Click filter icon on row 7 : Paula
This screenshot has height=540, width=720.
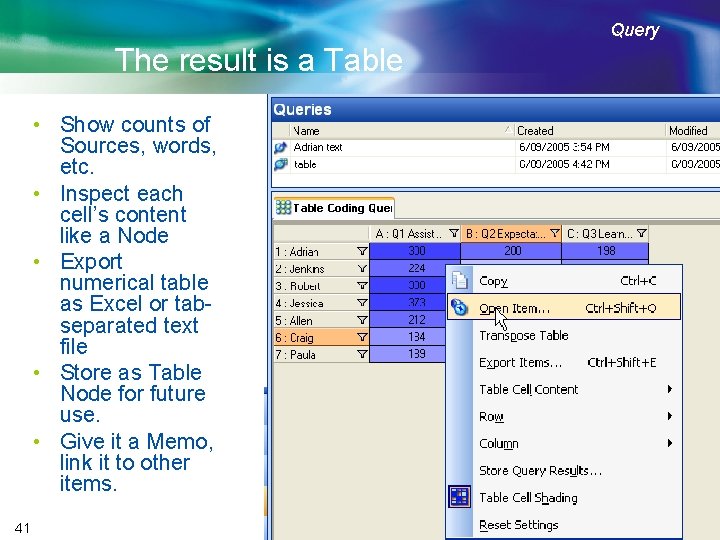362,354
